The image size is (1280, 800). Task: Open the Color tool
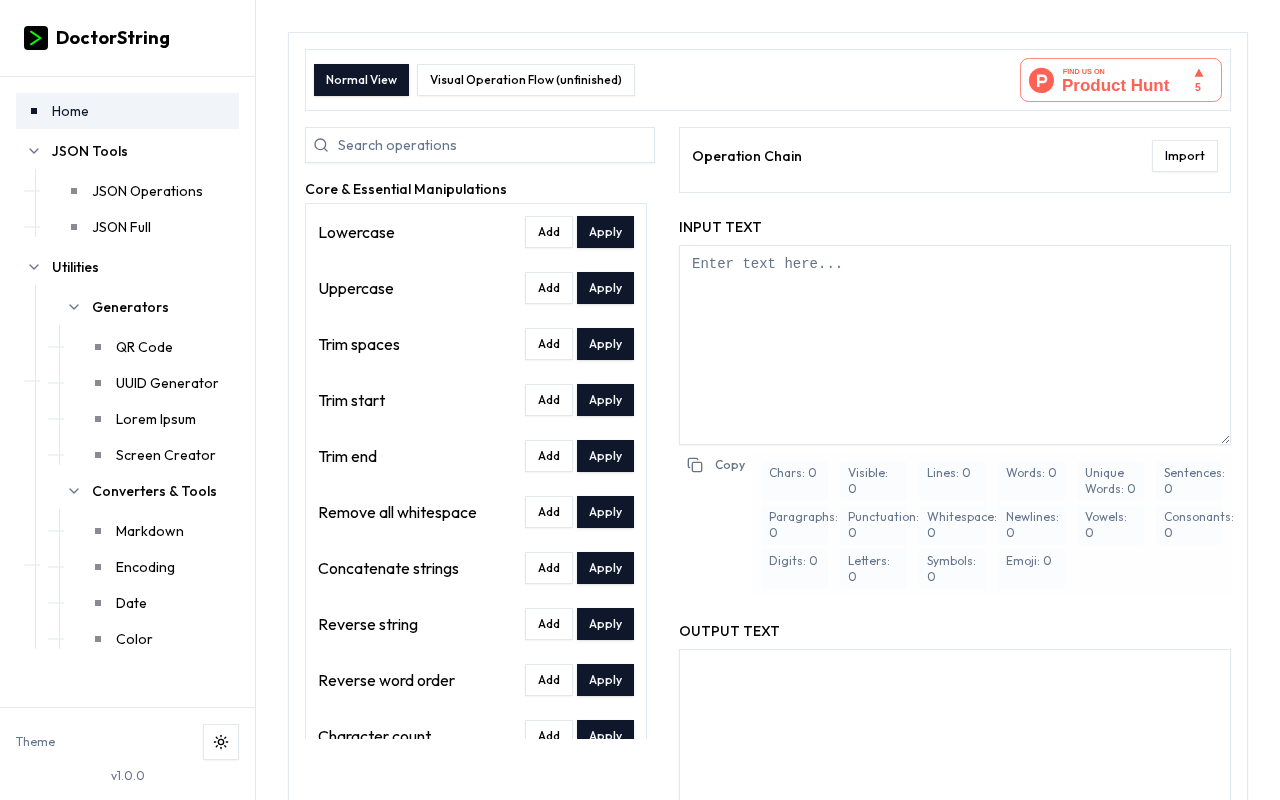134,639
